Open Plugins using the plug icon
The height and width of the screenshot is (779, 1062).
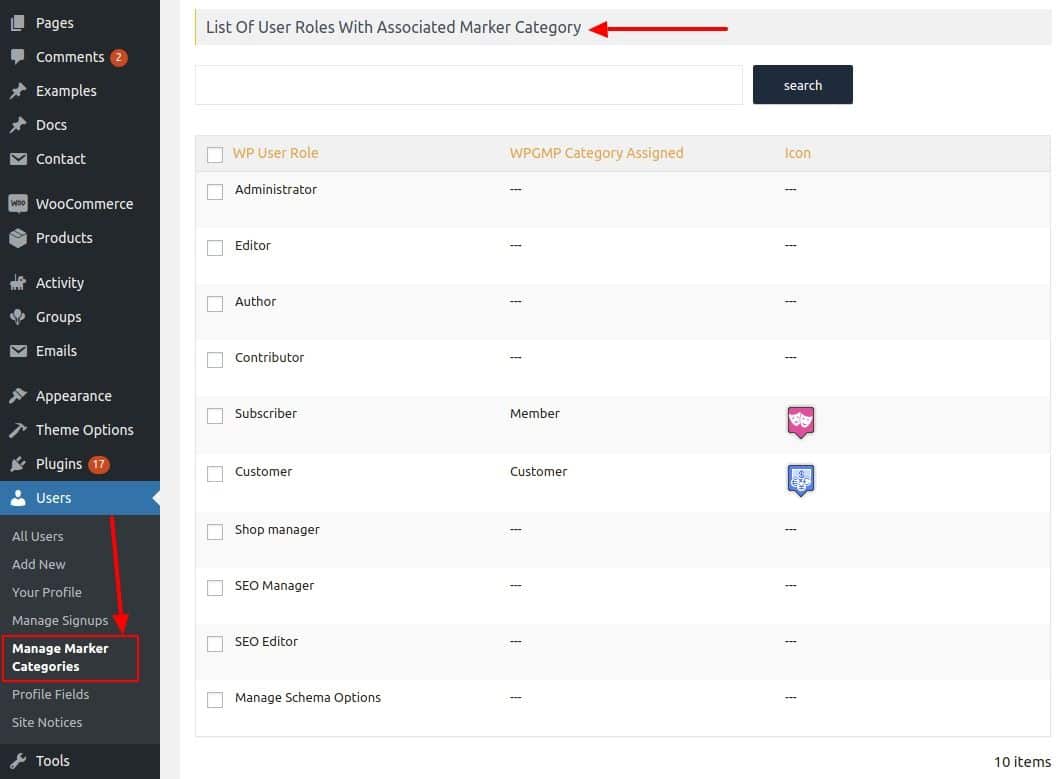point(17,463)
